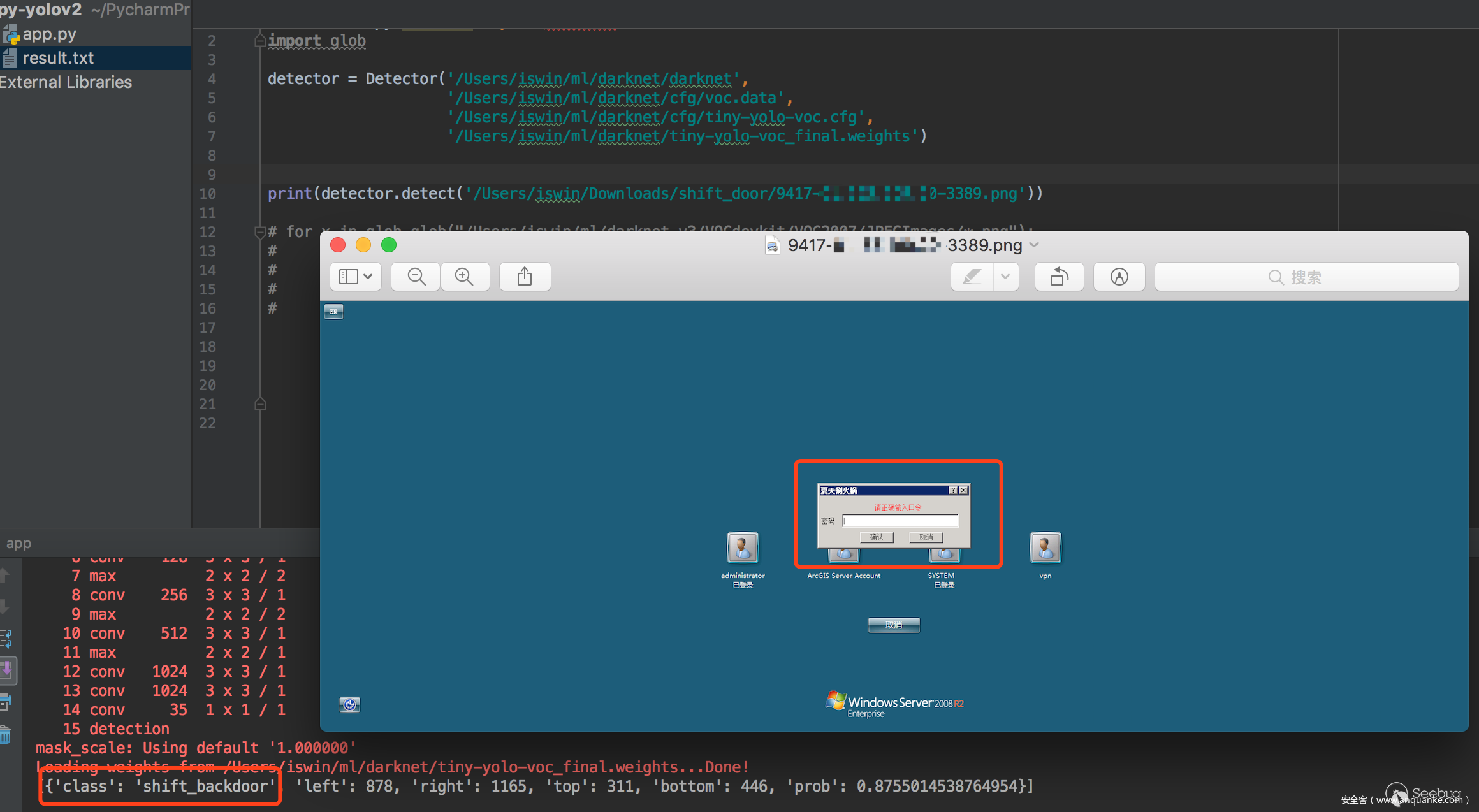Image resolution: width=1479 pixels, height=812 pixels.
Task: Open the share button in Preview toolbar
Action: click(525, 277)
